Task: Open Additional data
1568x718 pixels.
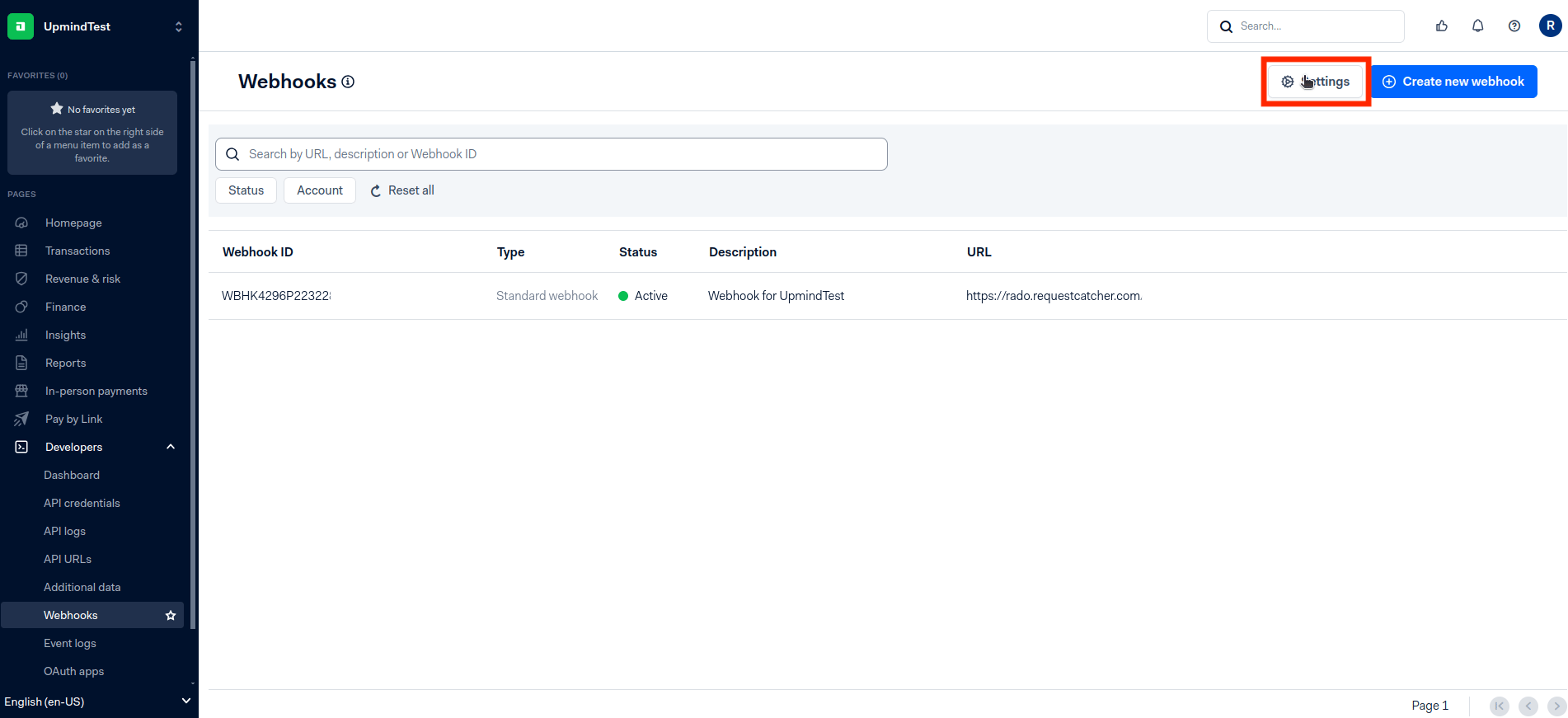Action: click(x=82, y=587)
